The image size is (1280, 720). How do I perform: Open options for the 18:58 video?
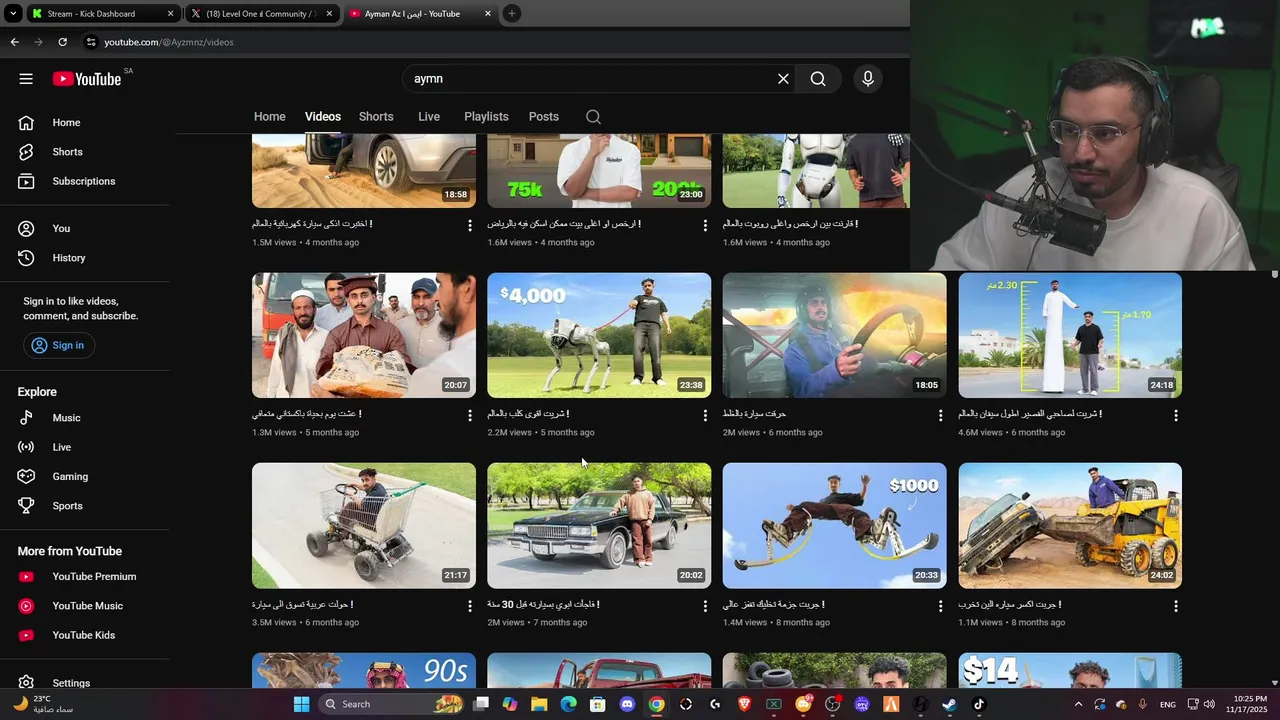click(469, 226)
